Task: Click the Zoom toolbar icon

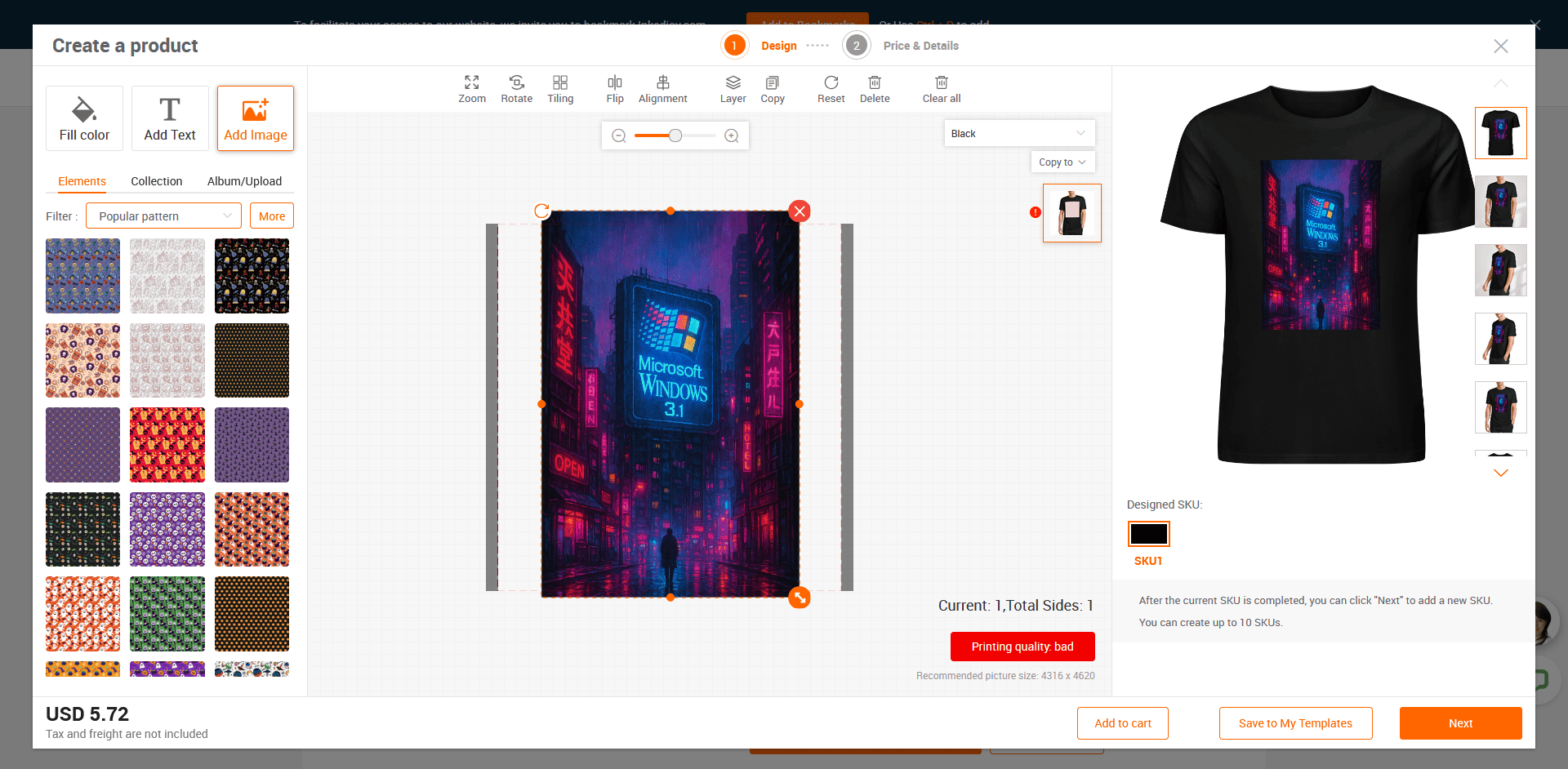Action: coord(472,89)
